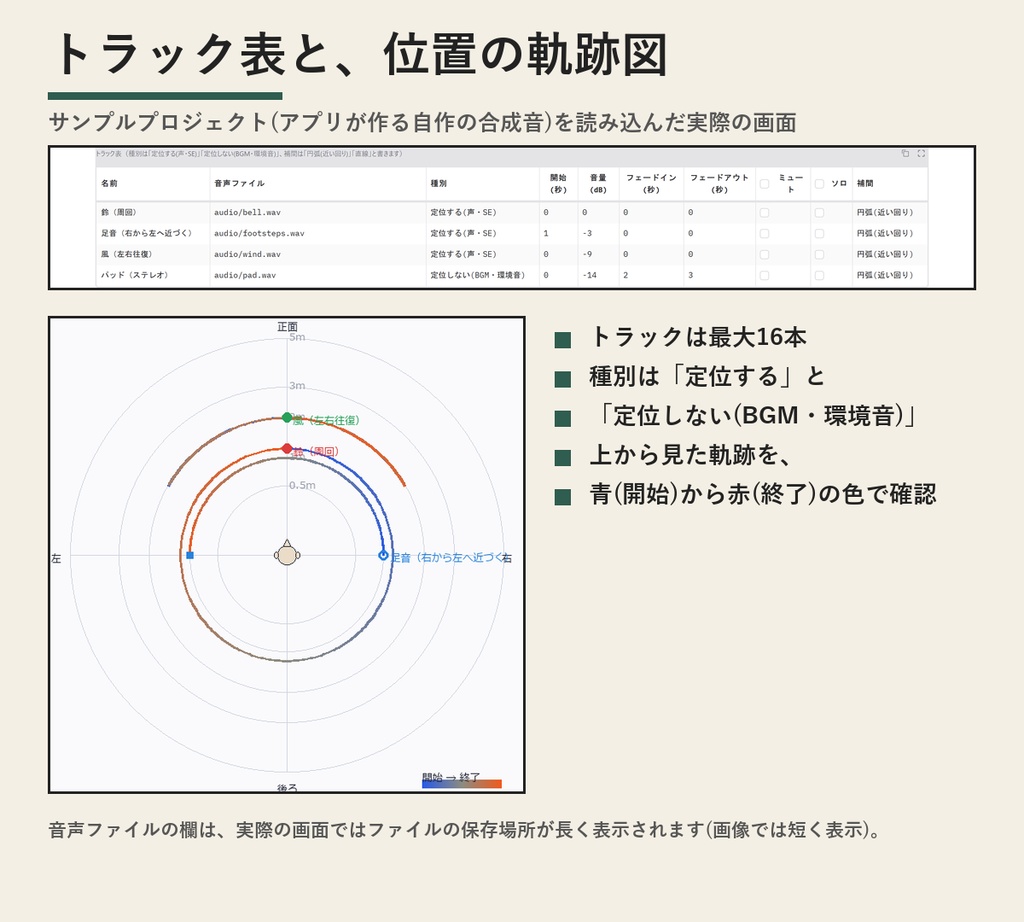
Task: Click the -3 volume cell
Action: click(x=598, y=234)
